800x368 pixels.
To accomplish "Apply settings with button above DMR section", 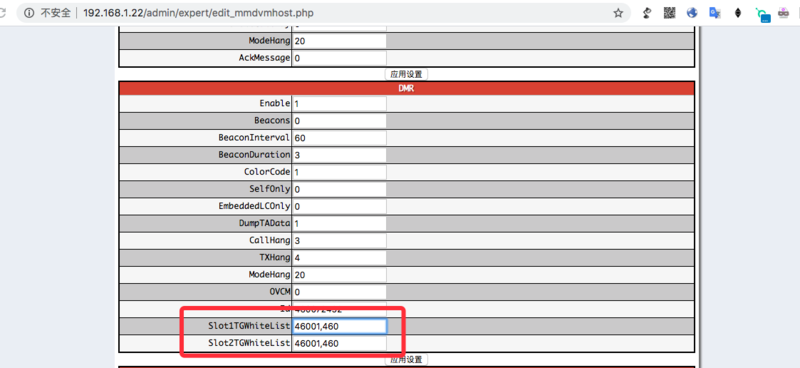I will tap(406, 74).
